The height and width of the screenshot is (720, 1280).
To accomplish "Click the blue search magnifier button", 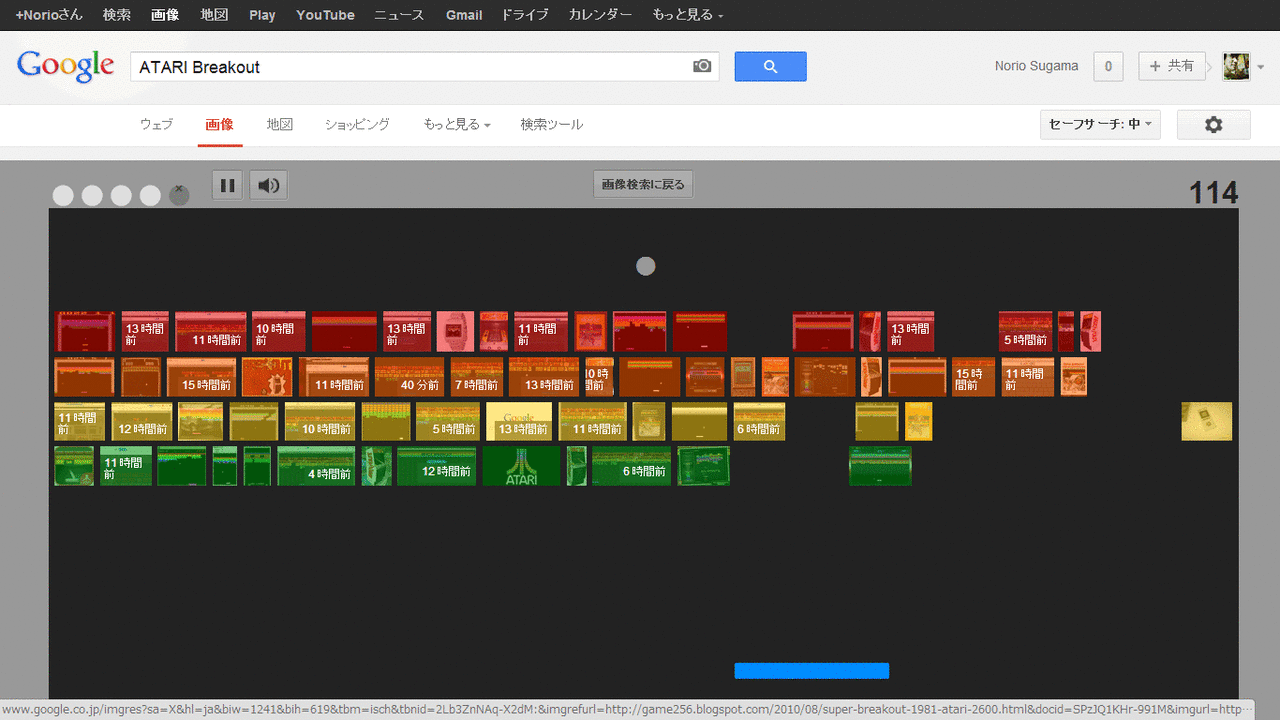I will pos(770,67).
